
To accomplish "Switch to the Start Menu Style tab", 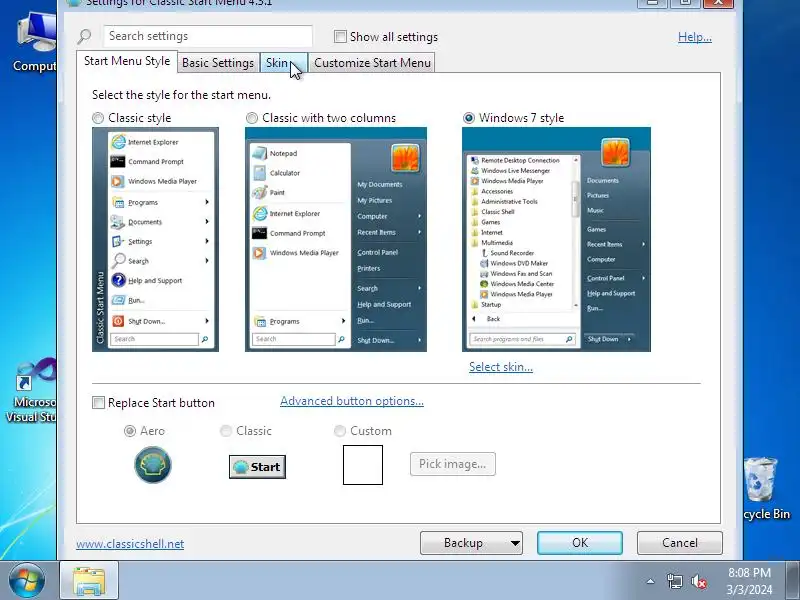I will (x=127, y=61).
